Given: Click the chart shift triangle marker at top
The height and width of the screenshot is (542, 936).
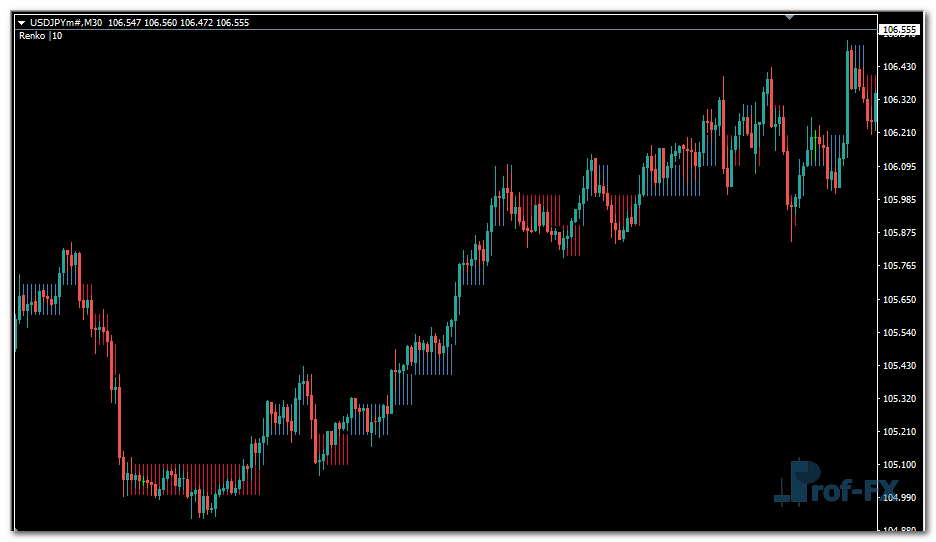Looking at the screenshot, I should coord(790,16).
